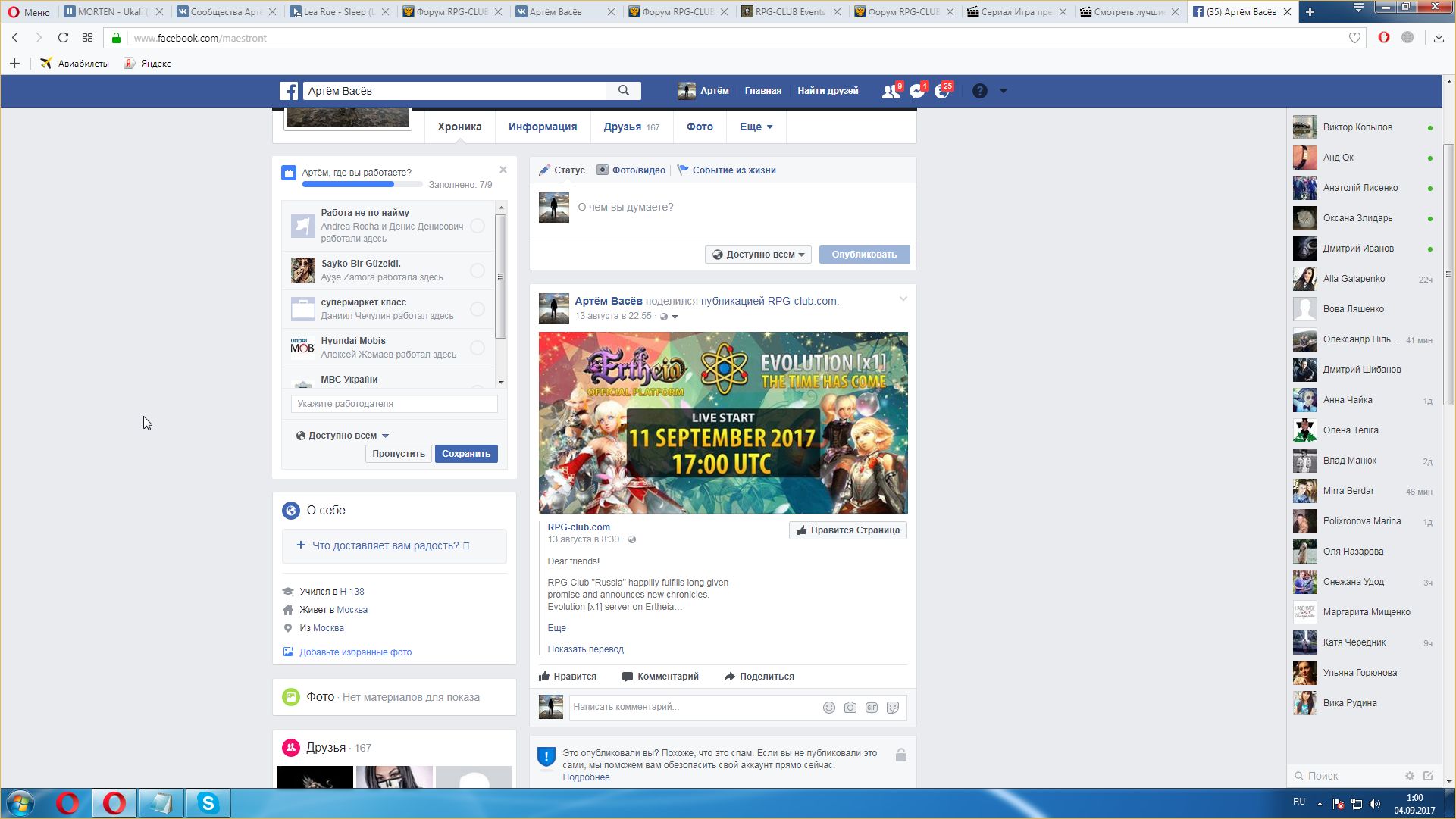The image size is (1456, 819).
Task: Select 'супермаркет класс' radio option
Action: pyautogui.click(x=478, y=309)
